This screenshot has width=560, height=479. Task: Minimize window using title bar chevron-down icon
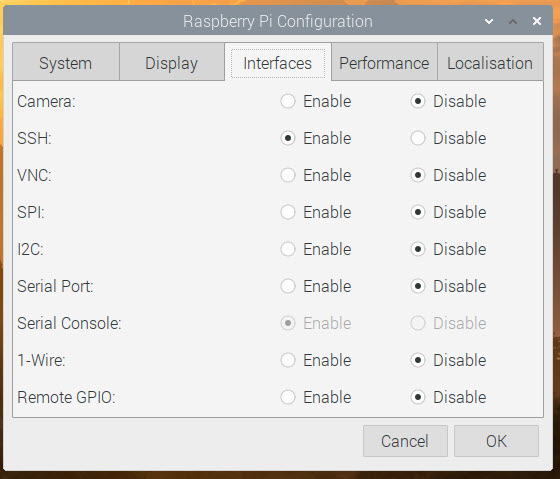pyautogui.click(x=489, y=21)
